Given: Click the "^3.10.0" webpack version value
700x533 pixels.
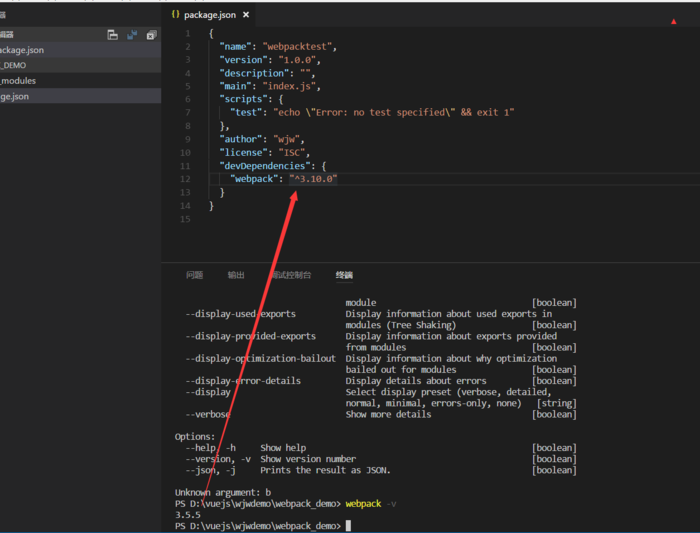Looking at the screenshot, I should tap(313, 179).
